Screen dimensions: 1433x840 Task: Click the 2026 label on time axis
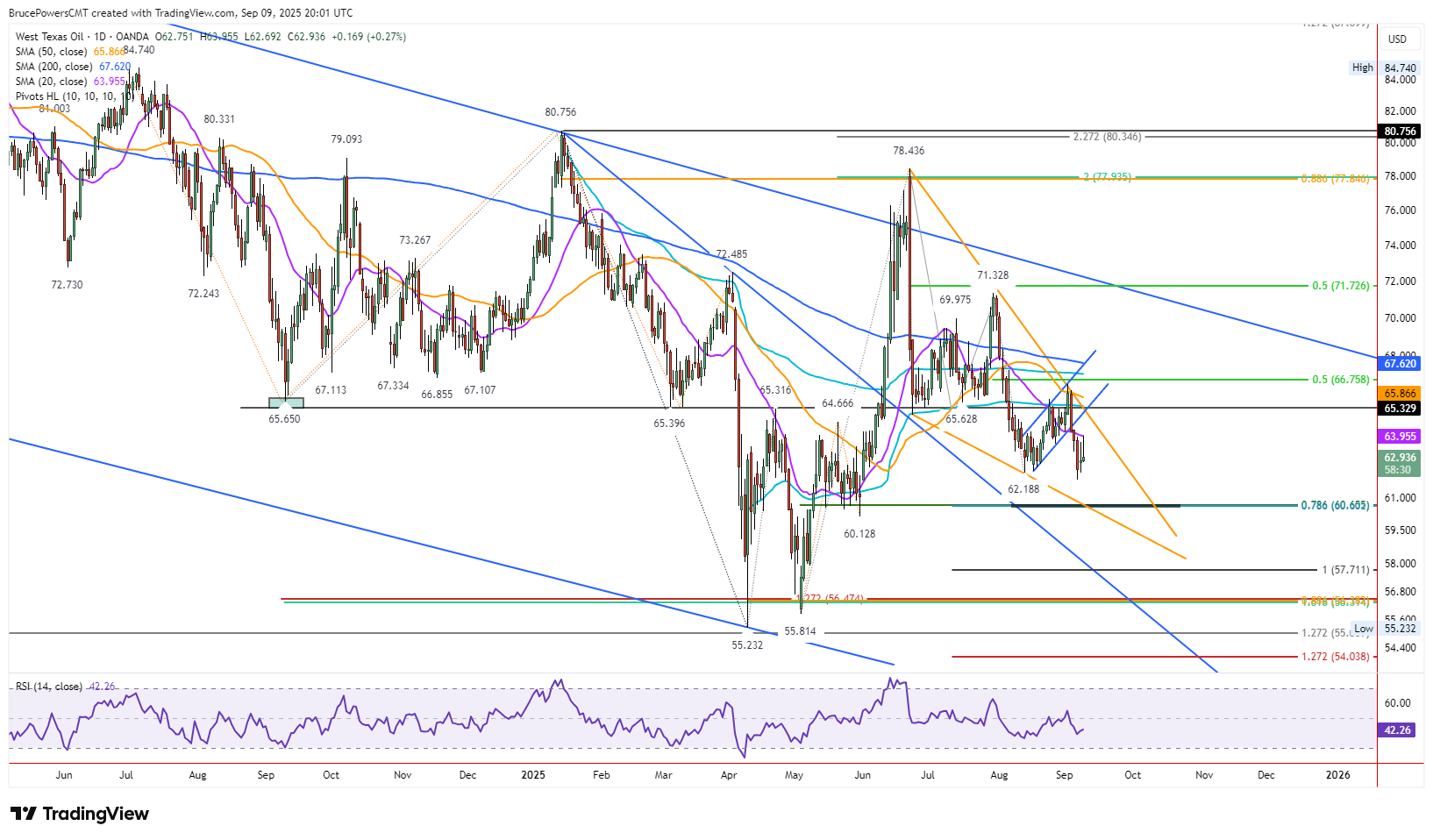click(1338, 775)
